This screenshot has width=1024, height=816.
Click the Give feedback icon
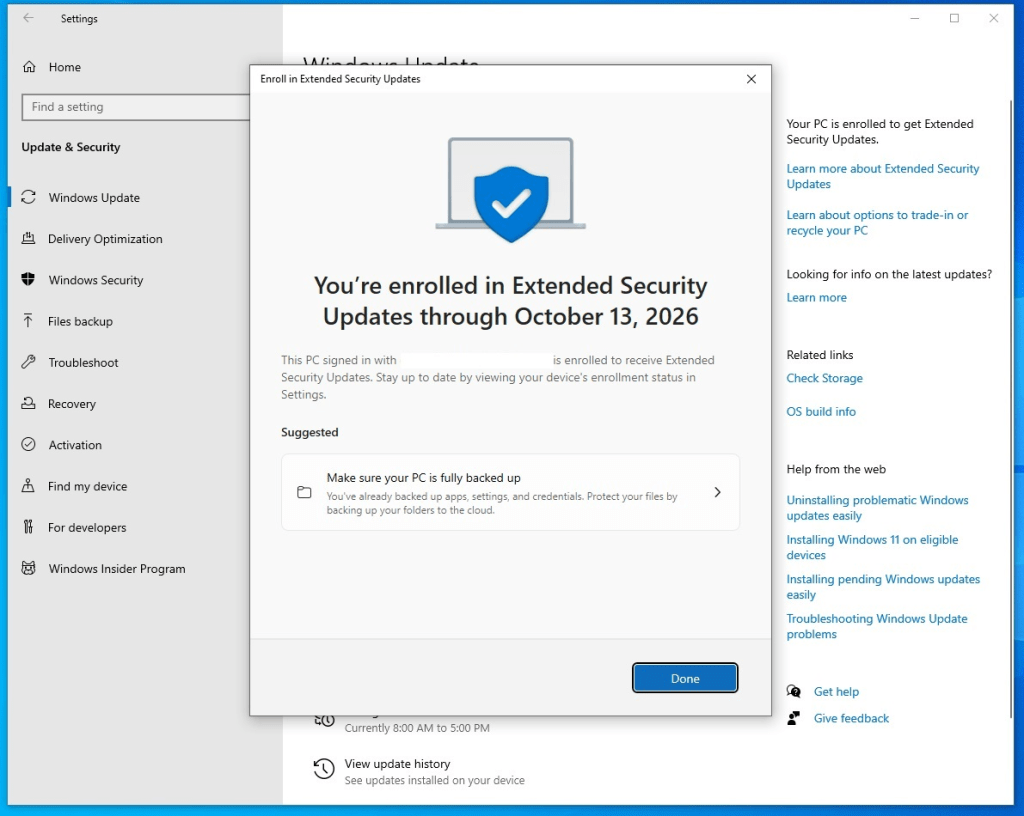(793, 718)
